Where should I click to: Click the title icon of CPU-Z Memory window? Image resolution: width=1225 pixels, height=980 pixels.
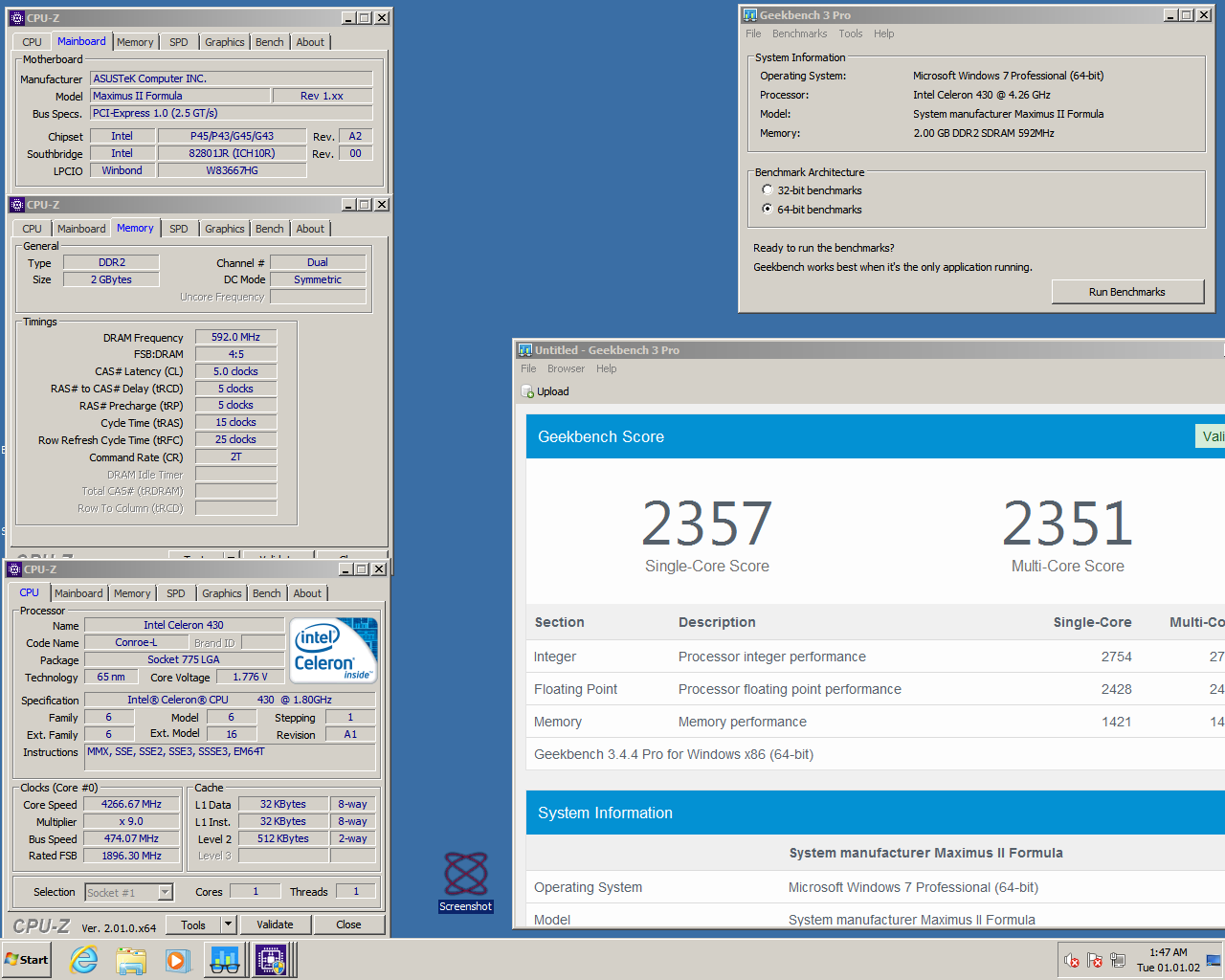pyautogui.click(x=16, y=205)
